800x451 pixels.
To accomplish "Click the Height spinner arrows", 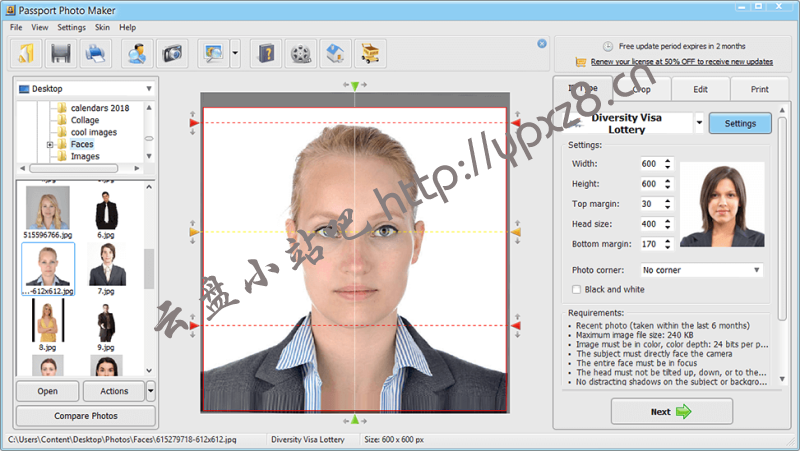I will pyautogui.click(x=668, y=184).
